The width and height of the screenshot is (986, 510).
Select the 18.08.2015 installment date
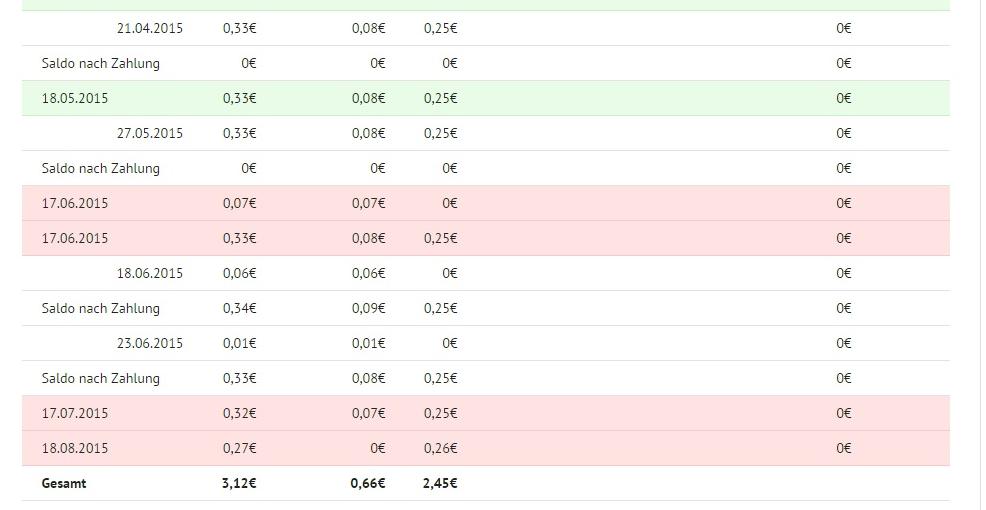click(x=75, y=448)
